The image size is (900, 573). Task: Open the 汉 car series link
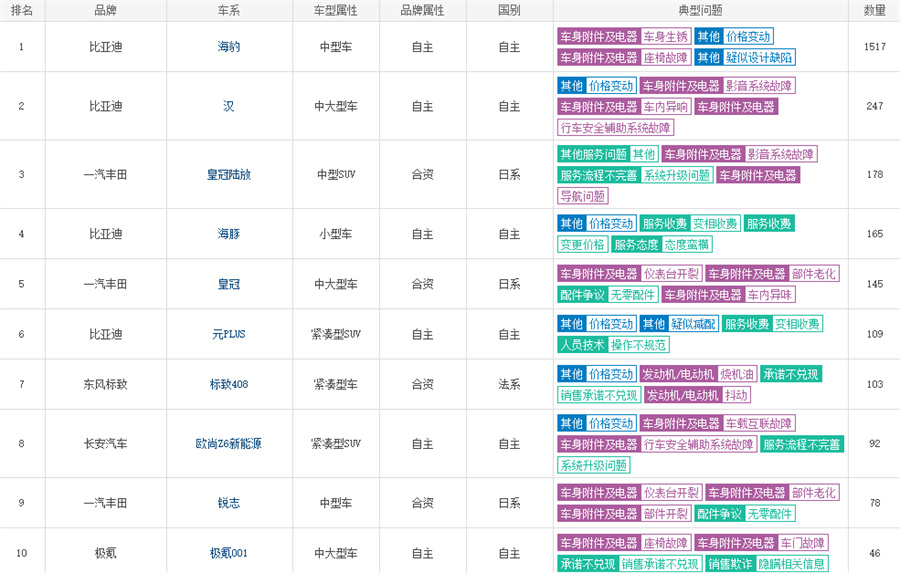pos(228,106)
